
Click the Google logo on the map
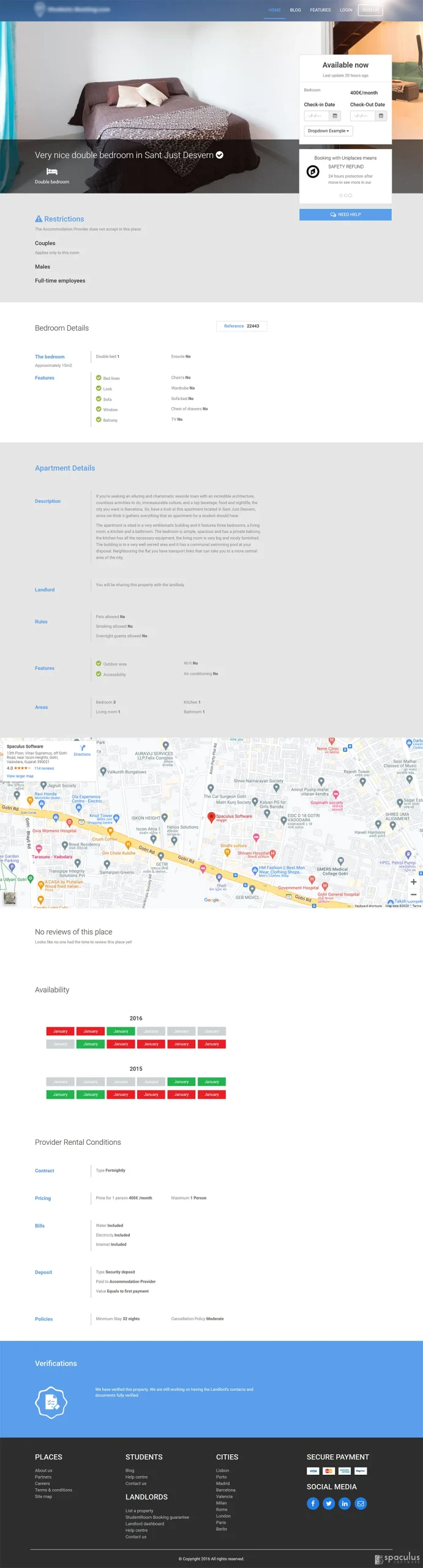212,900
